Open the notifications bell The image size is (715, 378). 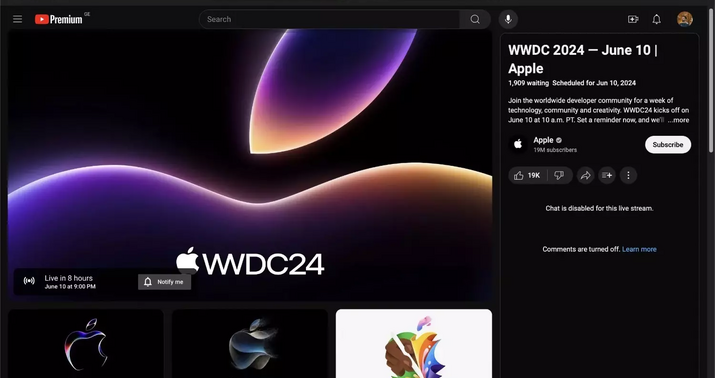[656, 19]
